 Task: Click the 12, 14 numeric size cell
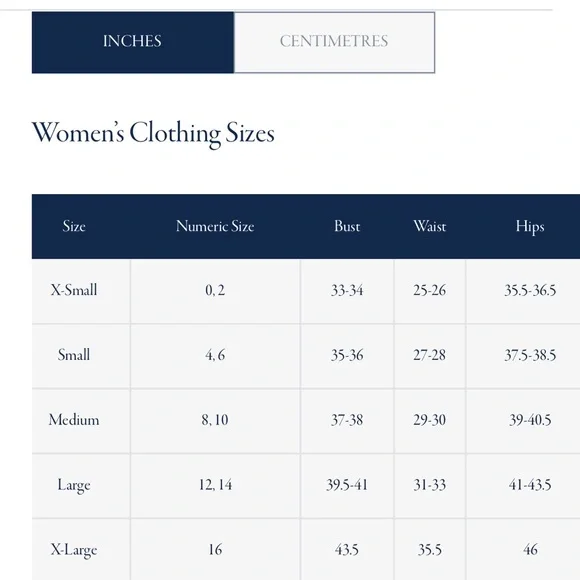[215, 485]
